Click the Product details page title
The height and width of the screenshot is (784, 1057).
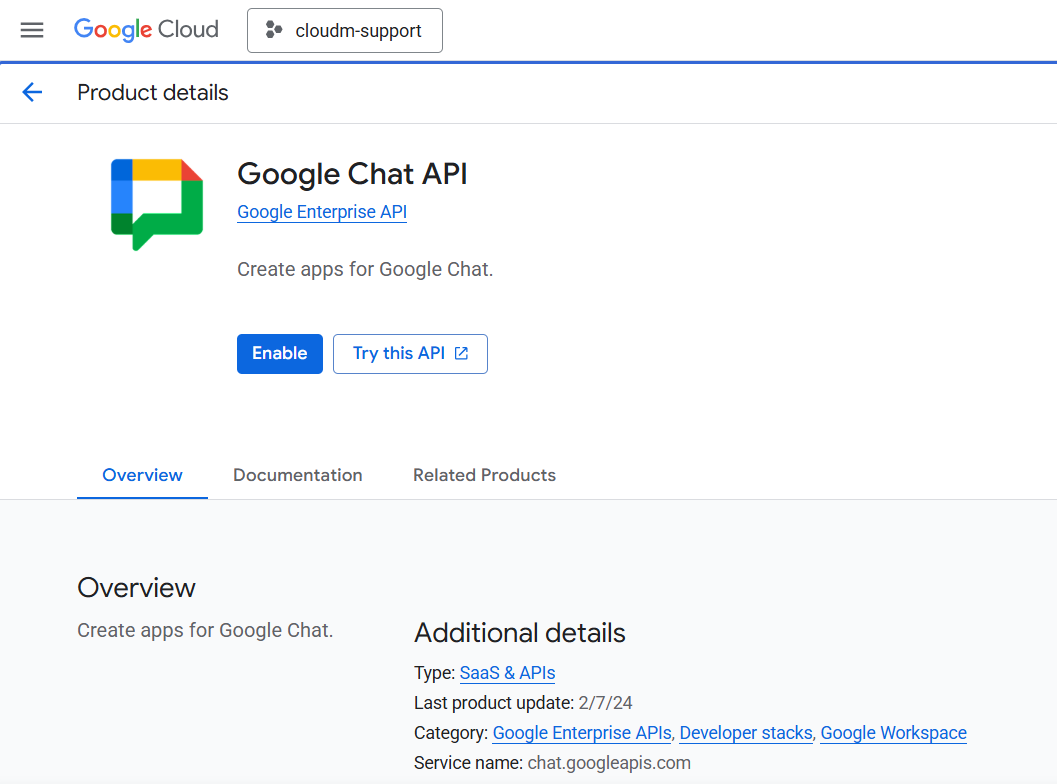click(x=153, y=93)
